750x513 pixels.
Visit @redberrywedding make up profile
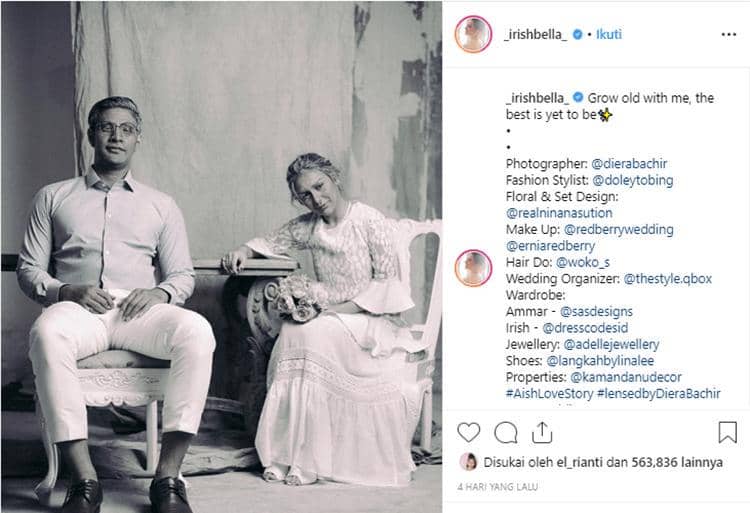click(618, 229)
